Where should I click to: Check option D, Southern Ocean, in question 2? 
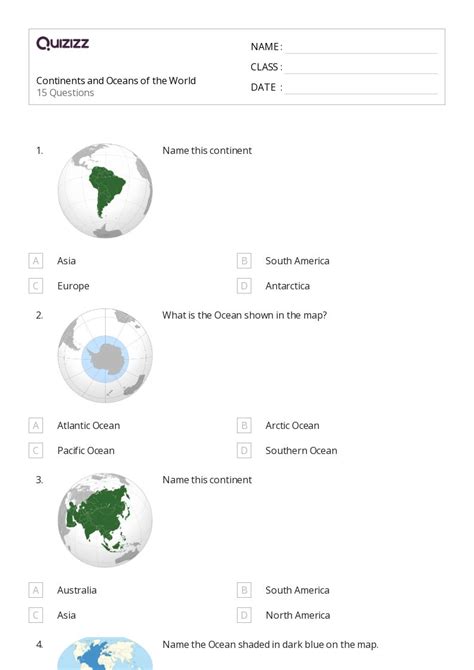(244, 450)
